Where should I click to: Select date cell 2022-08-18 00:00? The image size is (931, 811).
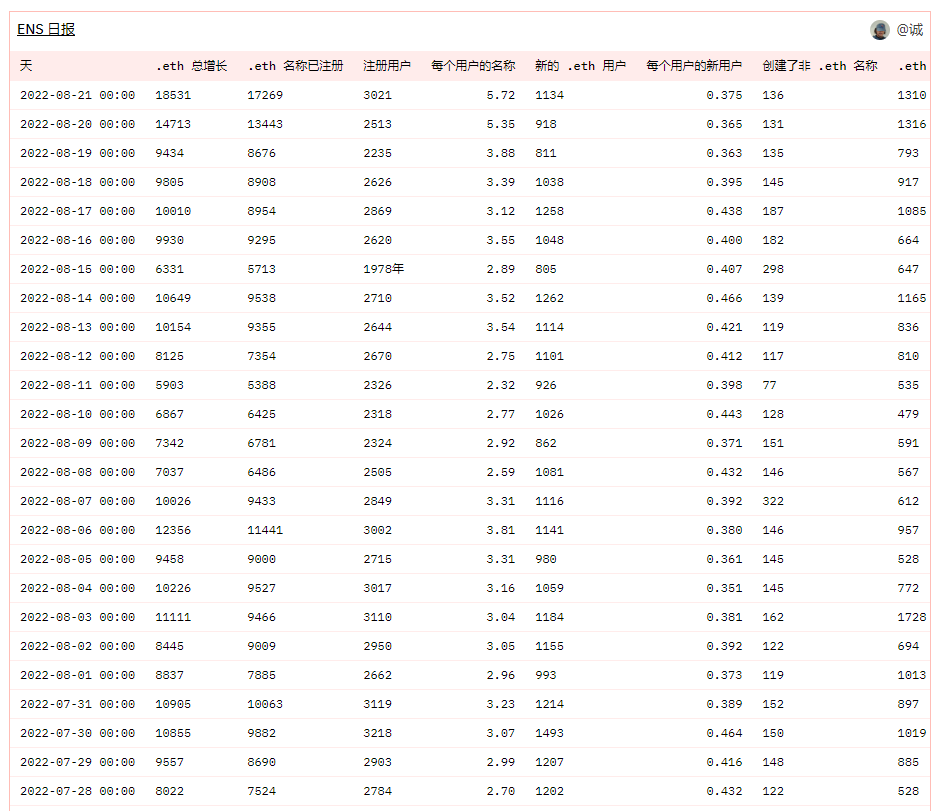(78, 182)
